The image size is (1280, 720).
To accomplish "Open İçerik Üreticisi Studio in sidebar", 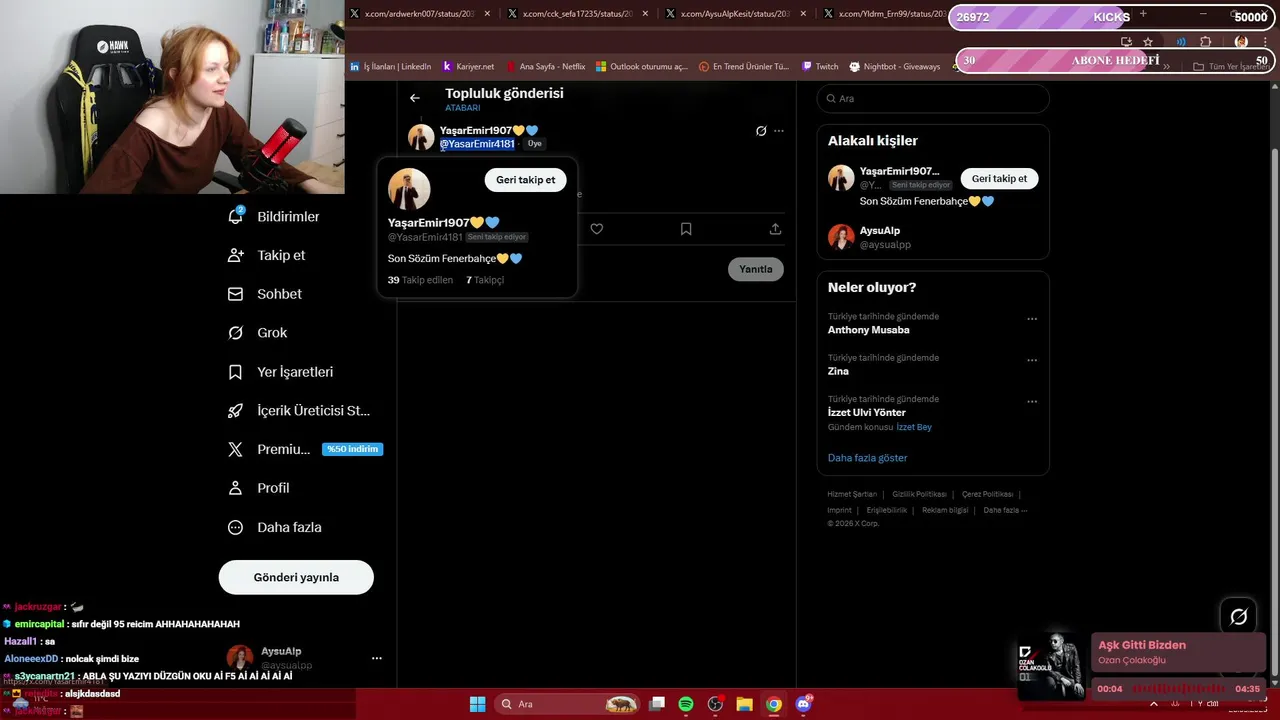I will (300, 410).
